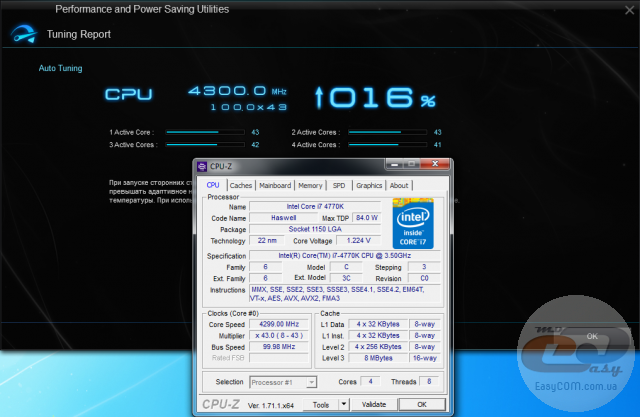Click the Level 3 value 8 MBytes
Image resolution: width=640 pixels, height=417 pixels.
click(378, 358)
